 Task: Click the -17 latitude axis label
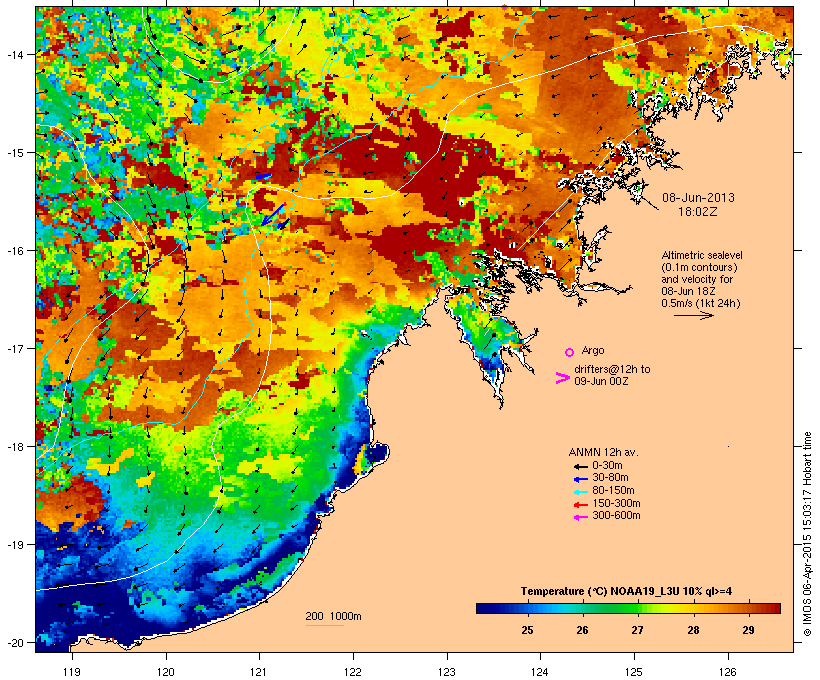coord(14,348)
